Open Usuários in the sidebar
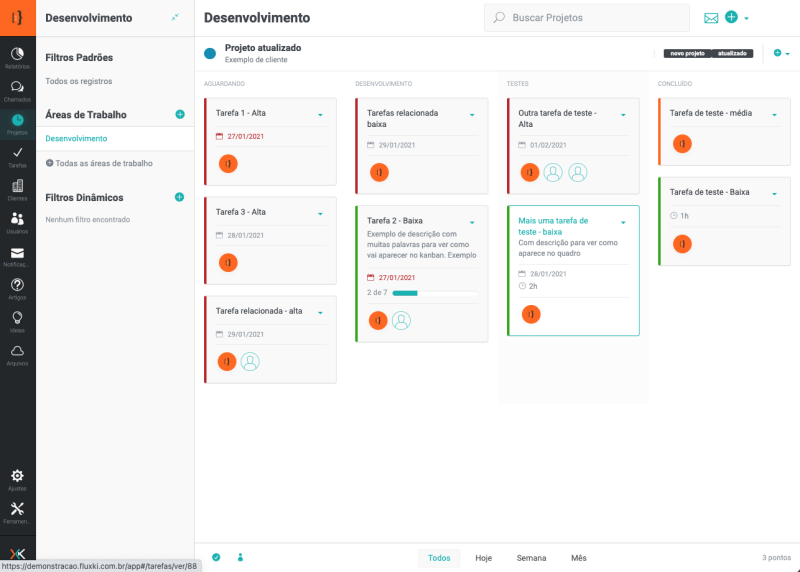 coord(17,221)
